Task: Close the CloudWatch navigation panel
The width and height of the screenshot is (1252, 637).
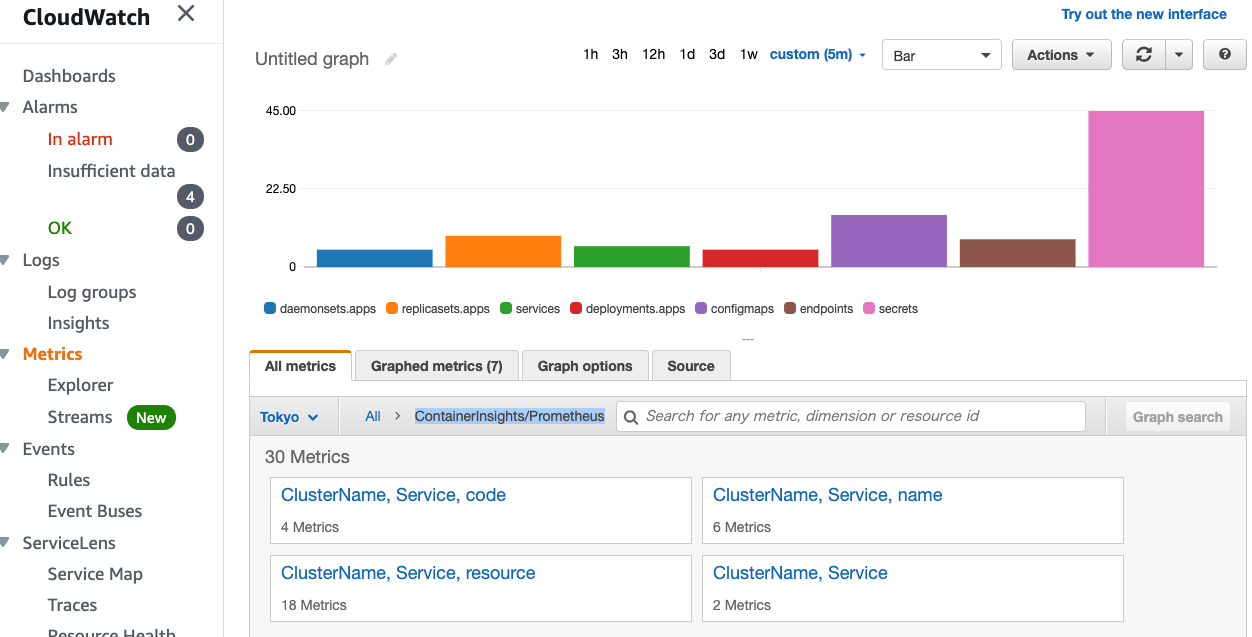Action: coord(186,14)
